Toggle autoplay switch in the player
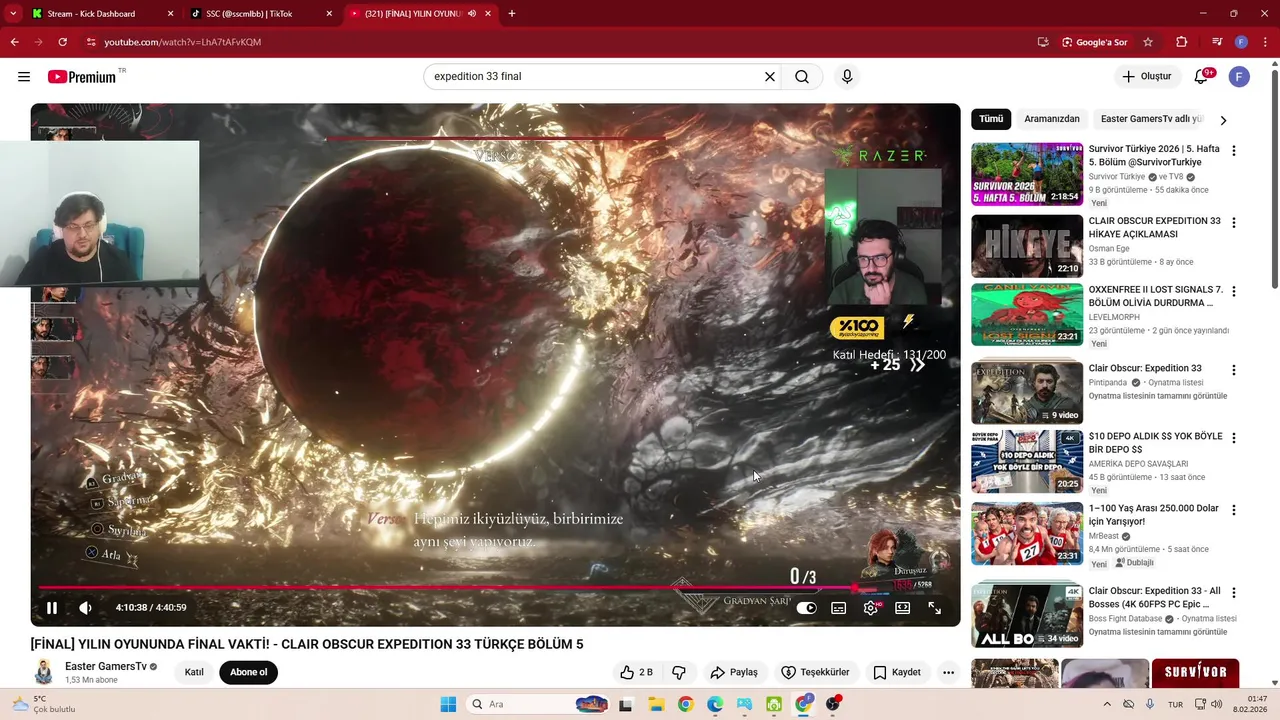Screen dimensions: 1280x720 pyautogui.click(x=806, y=607)
